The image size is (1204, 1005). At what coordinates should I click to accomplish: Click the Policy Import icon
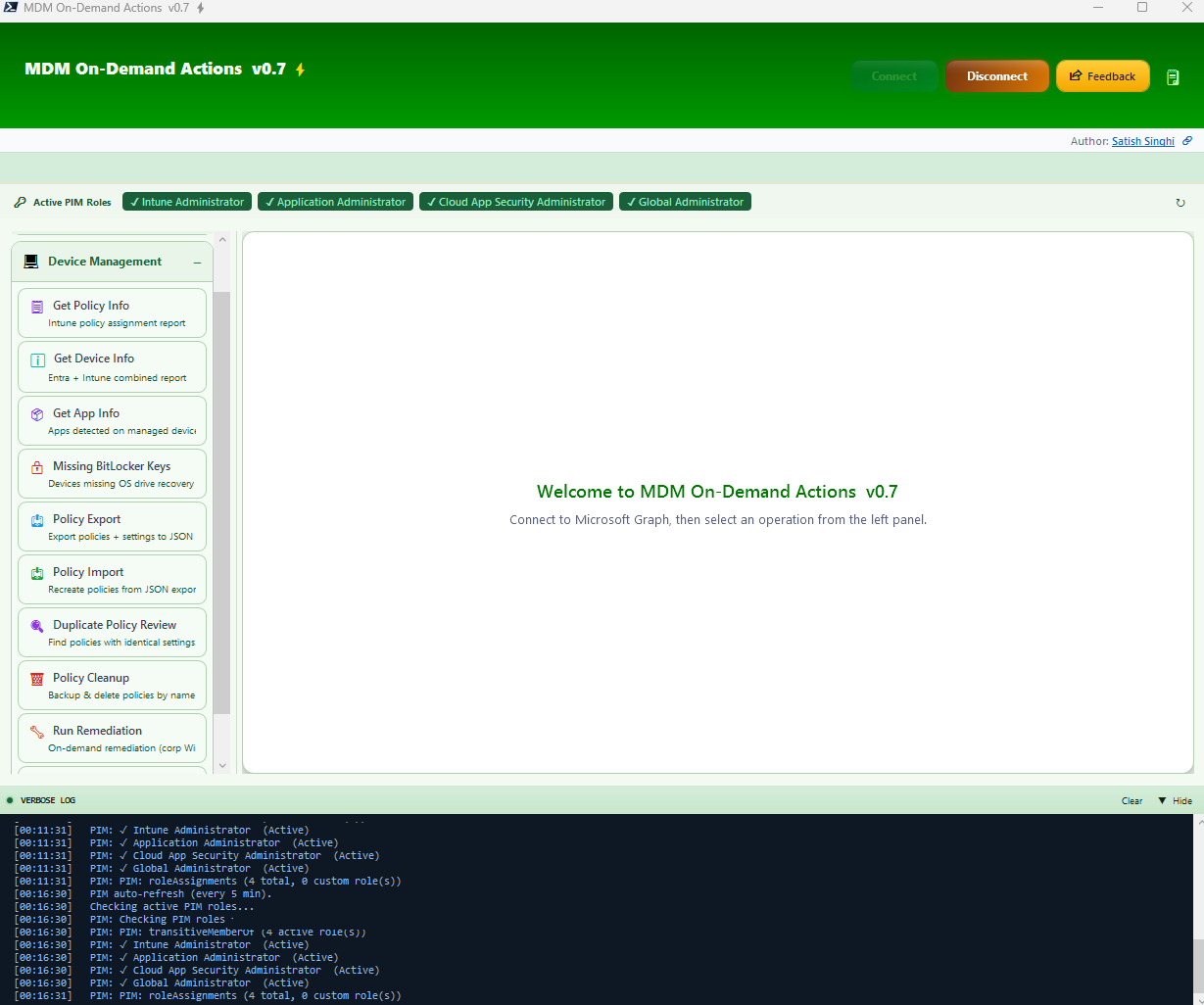coord(37,573)
